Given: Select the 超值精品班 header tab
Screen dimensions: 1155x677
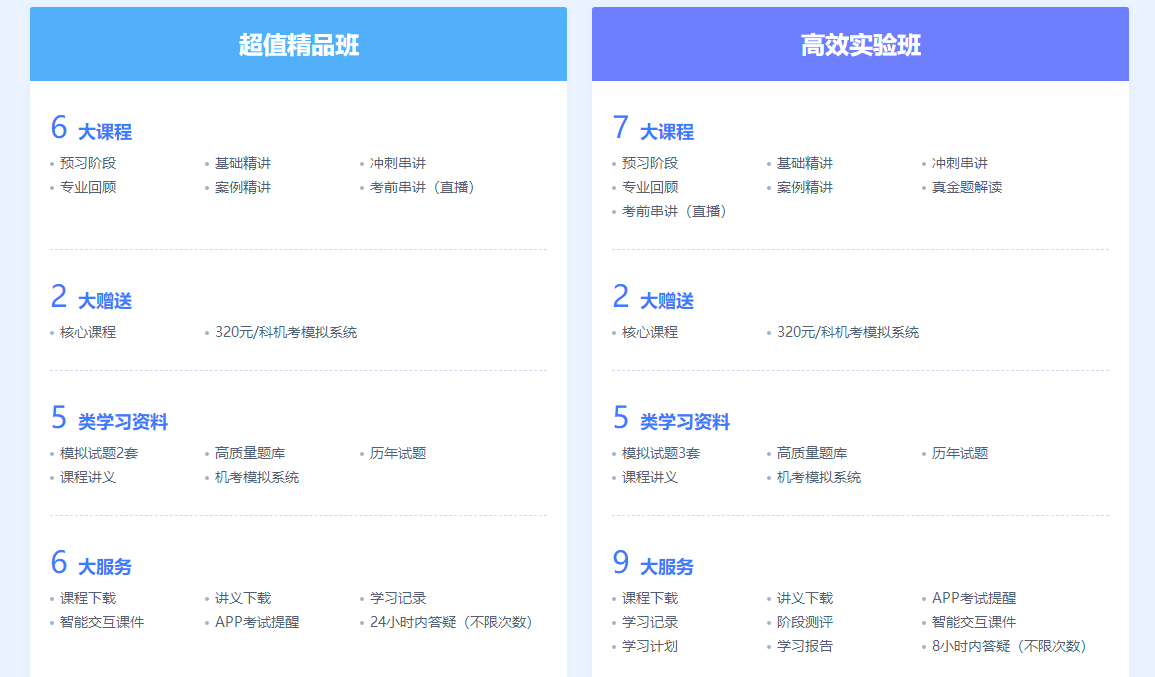Looking at the screenshot, I should pos(297,42).
